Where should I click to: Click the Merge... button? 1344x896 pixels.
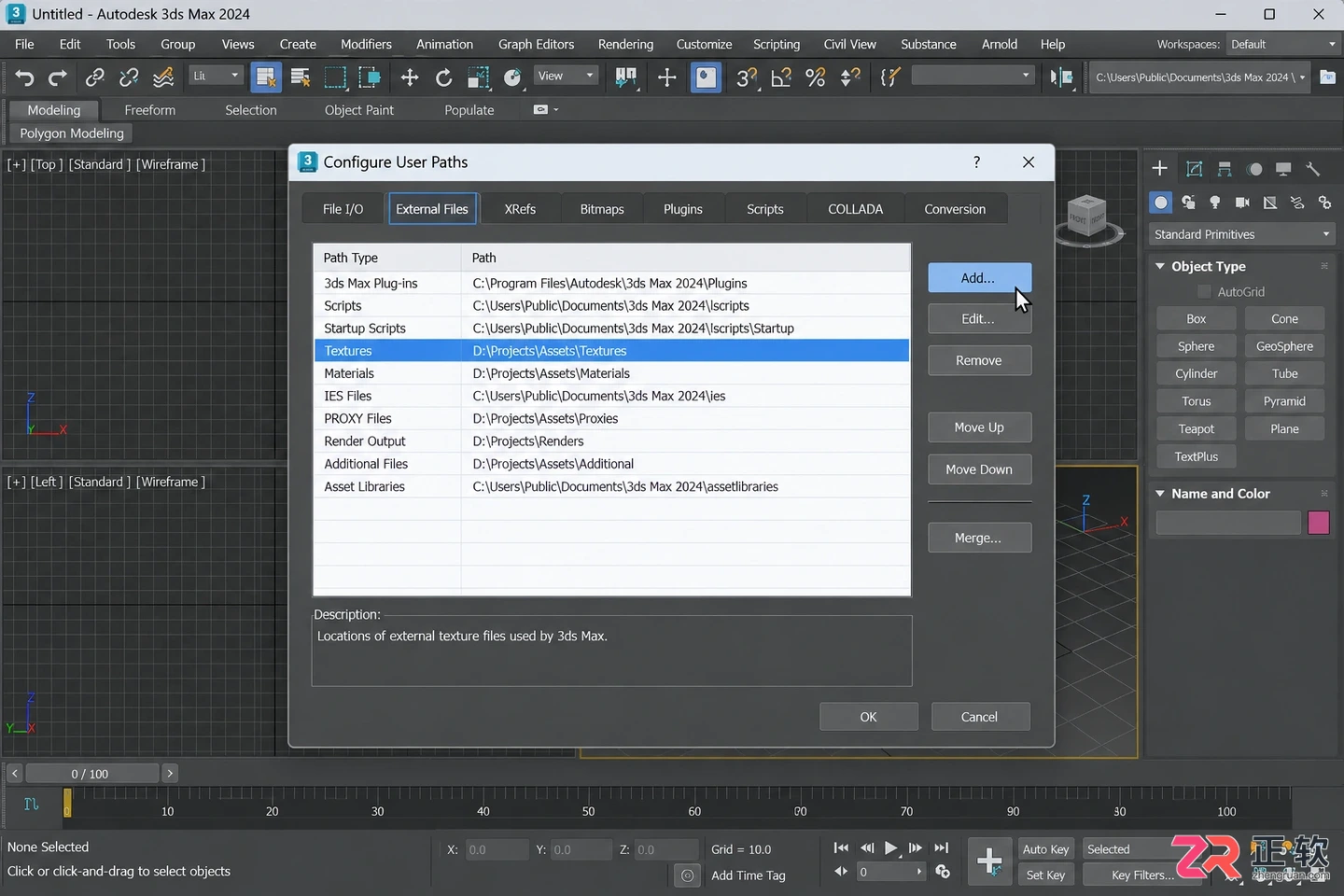[x=979, y=538]
